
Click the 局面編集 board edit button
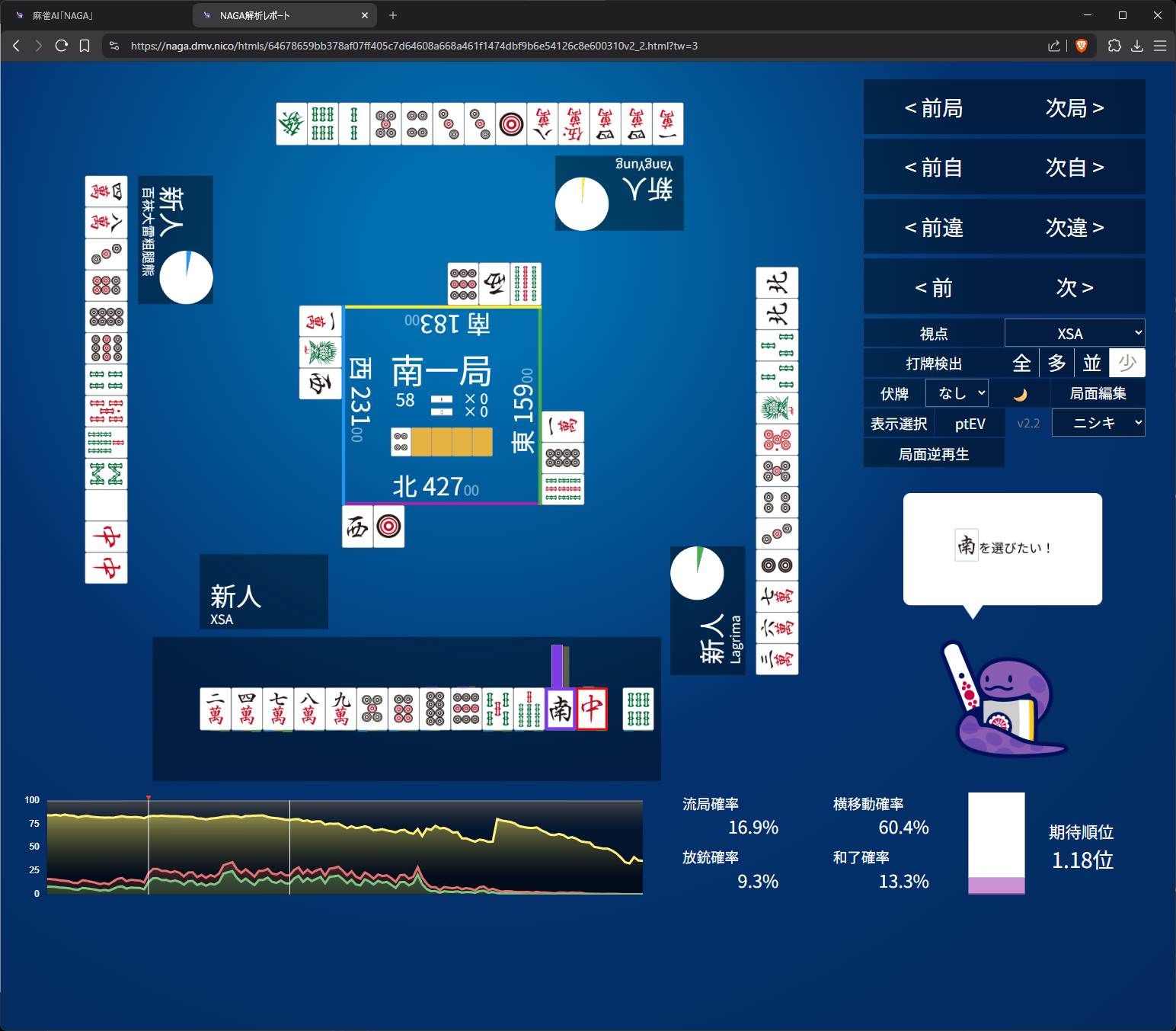pos(1098,393)
